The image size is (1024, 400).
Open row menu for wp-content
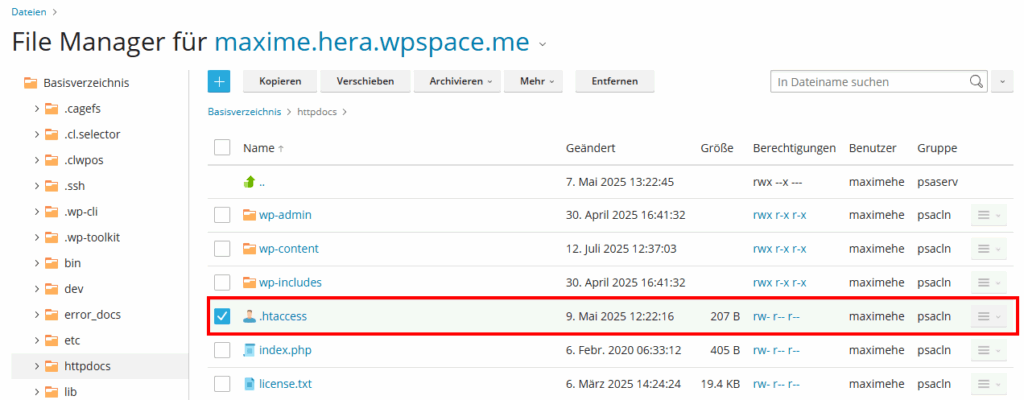click(x=988, y=248)
